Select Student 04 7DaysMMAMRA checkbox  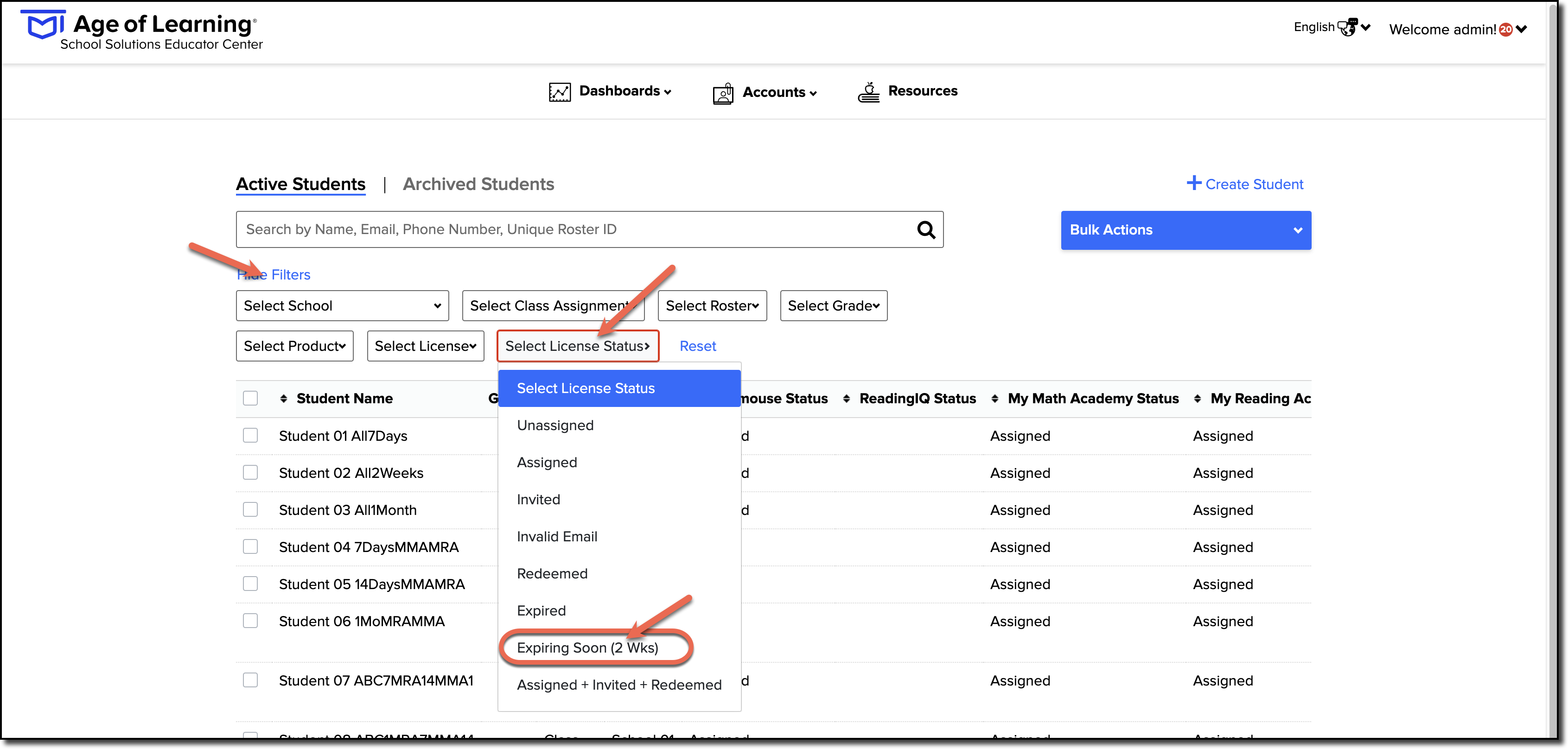pos(250,547)
